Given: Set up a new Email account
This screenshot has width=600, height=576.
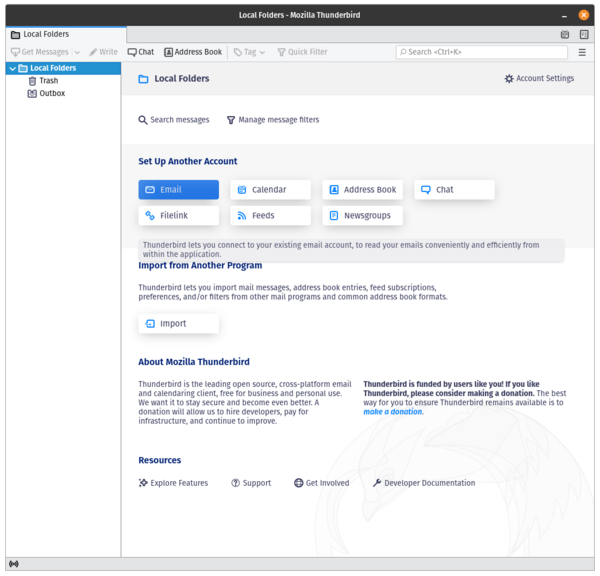Looking at the screenshot, I should point(179,190).
